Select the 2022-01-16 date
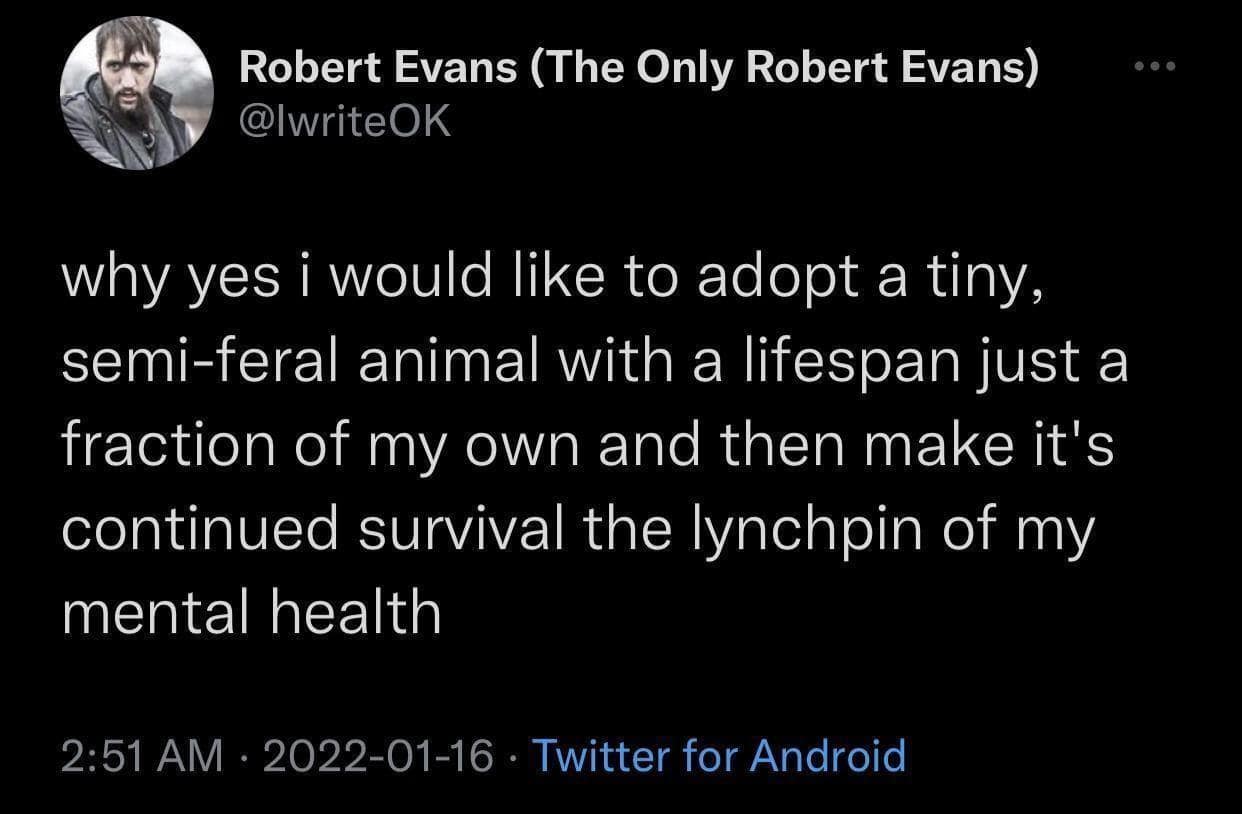Viewport: 1242px width, 814px height. [x=375, y=755]
